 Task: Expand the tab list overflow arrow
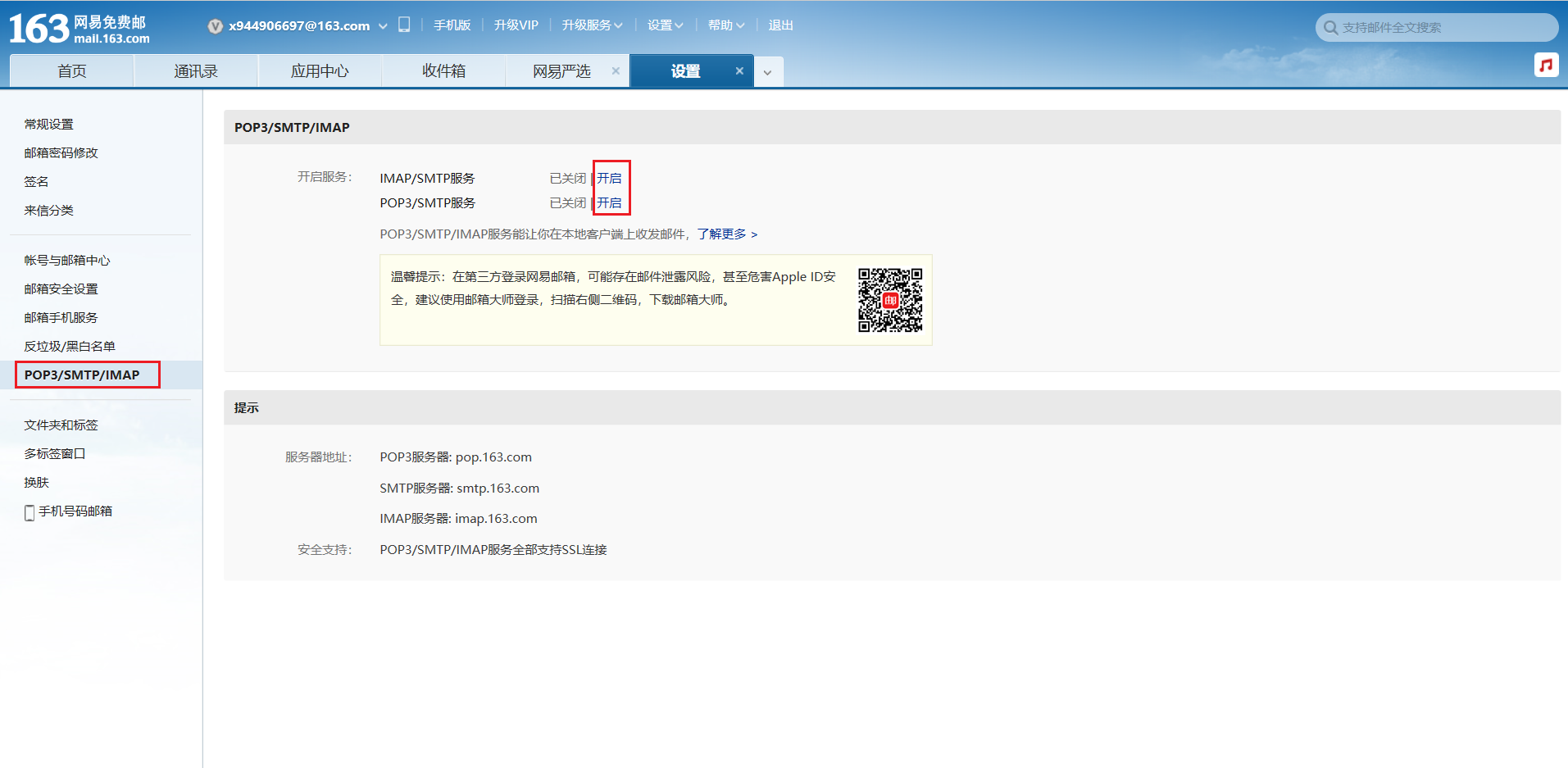[767, 72]
